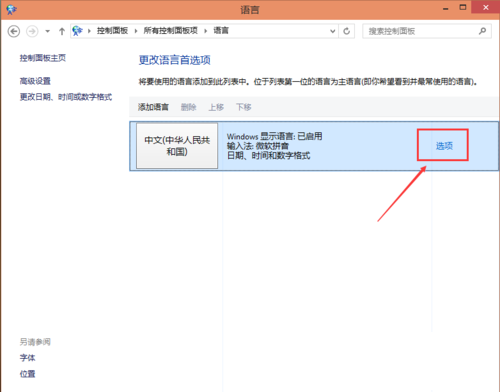Click the 日期、时间和数字格式 text line
Screen dimensions: 500x392
tap(268, 156)
